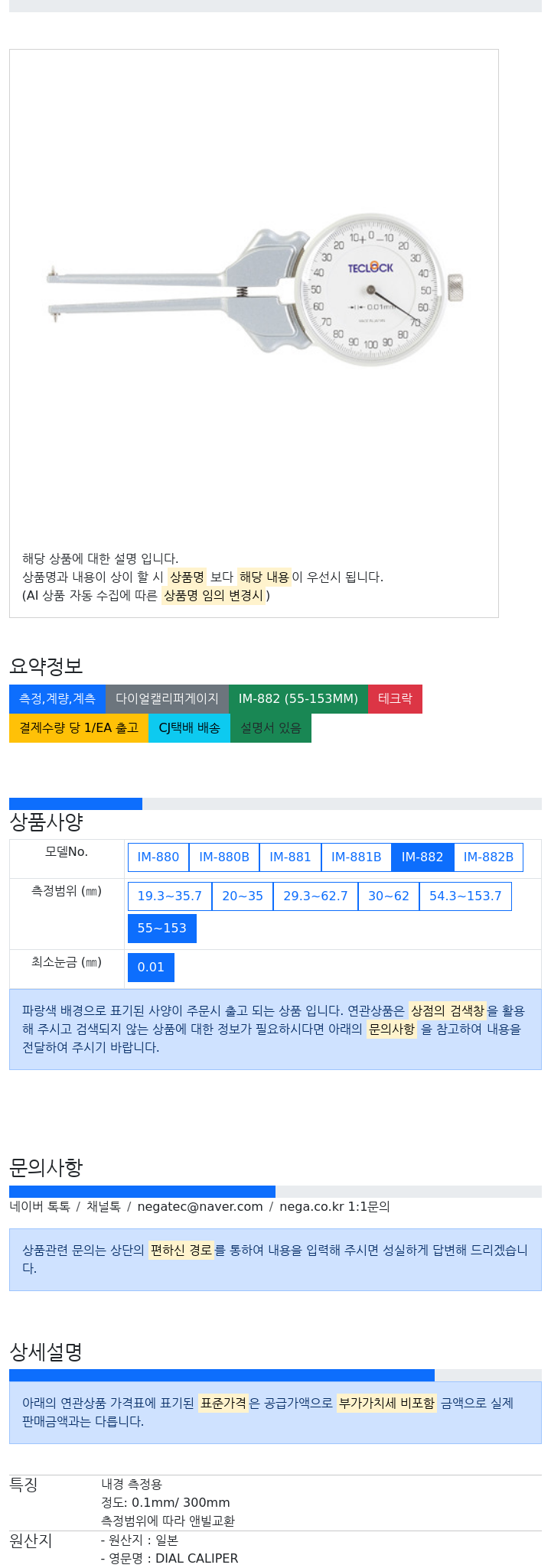Click the CJ택배 배송 badge

[x=189, y=727]
